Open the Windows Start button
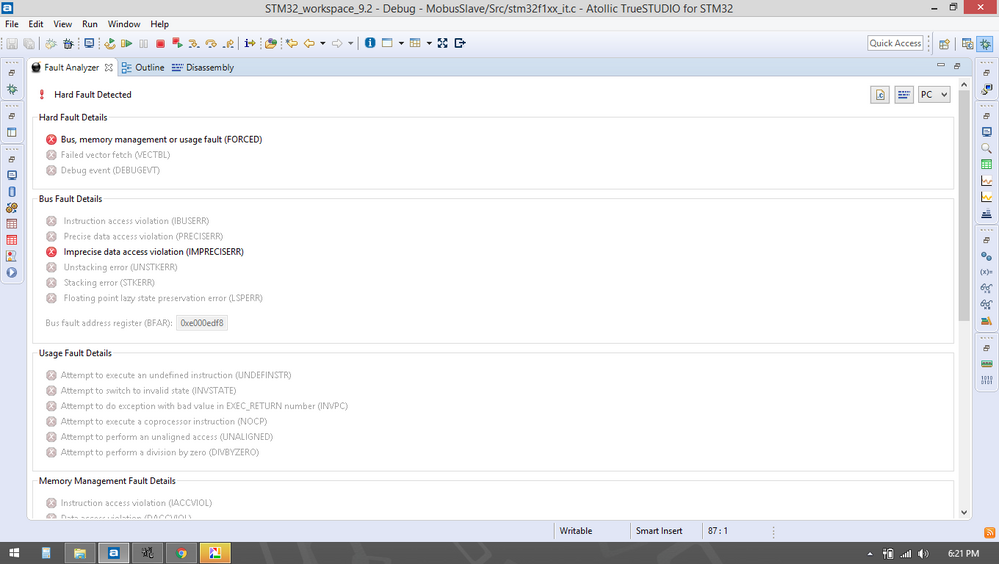This screenshot has height=564, width=999. point(13,553)
